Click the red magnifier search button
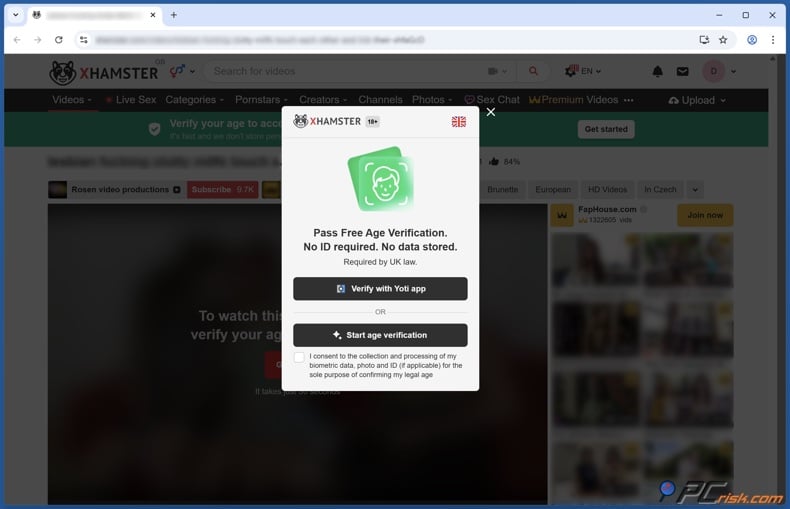Viewport: 790px width, 509px height. click(x=533, y=71)
